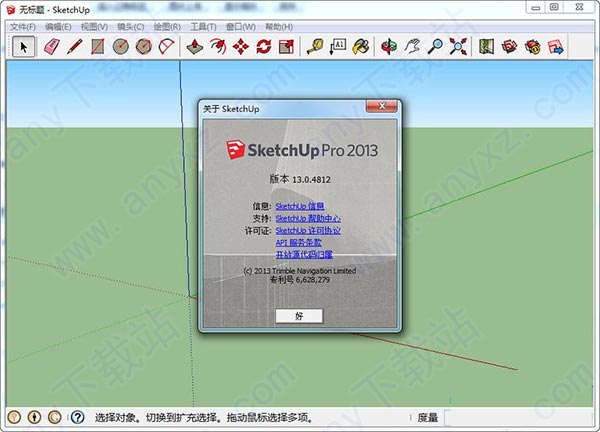This screenshot has height=432, width=600.
Task: Select the Select arrow tool
Action: tap(23, 47)
